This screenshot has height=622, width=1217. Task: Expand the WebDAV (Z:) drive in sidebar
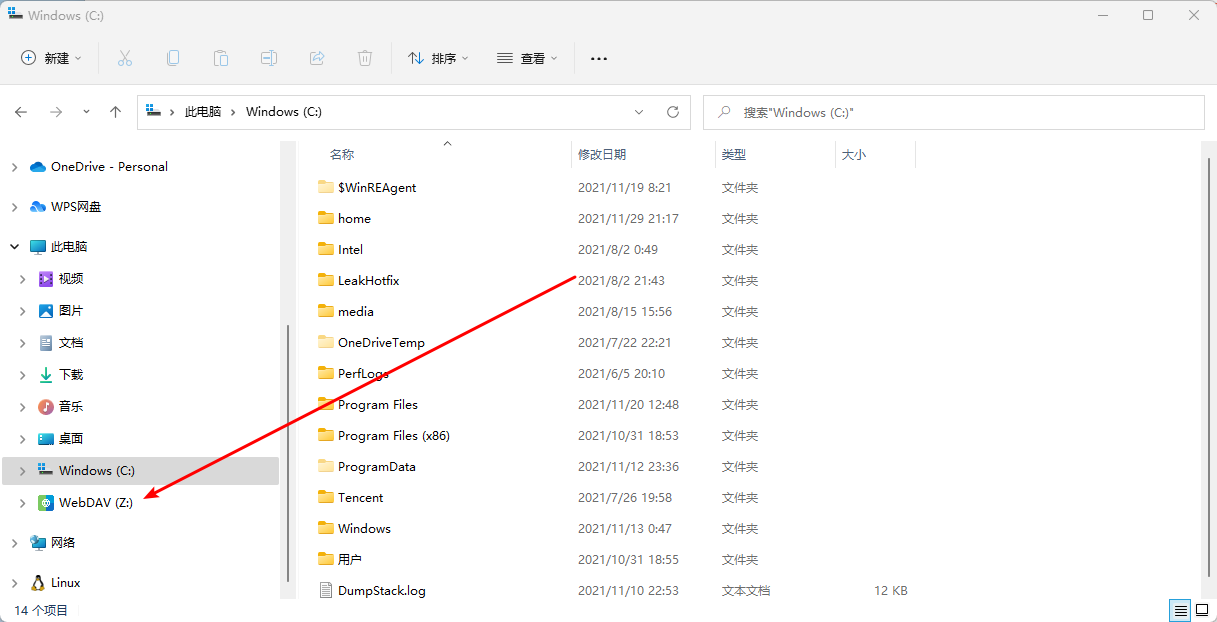tap(21, 502)
